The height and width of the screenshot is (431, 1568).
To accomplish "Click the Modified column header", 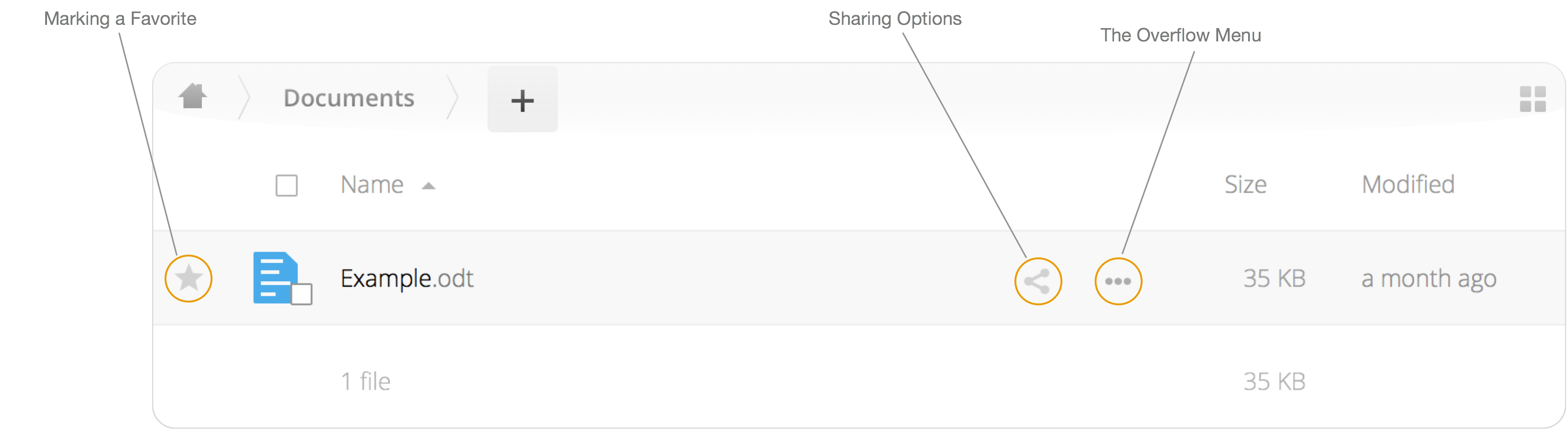I will 1409,184.
